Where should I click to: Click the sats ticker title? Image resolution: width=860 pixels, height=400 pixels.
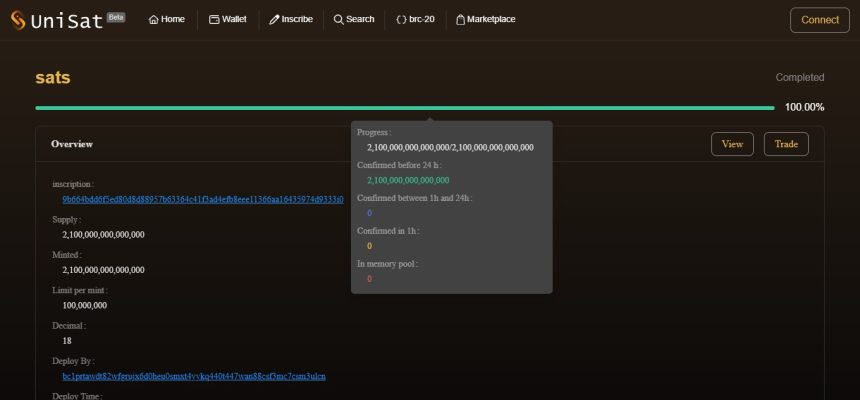(53, 77)
